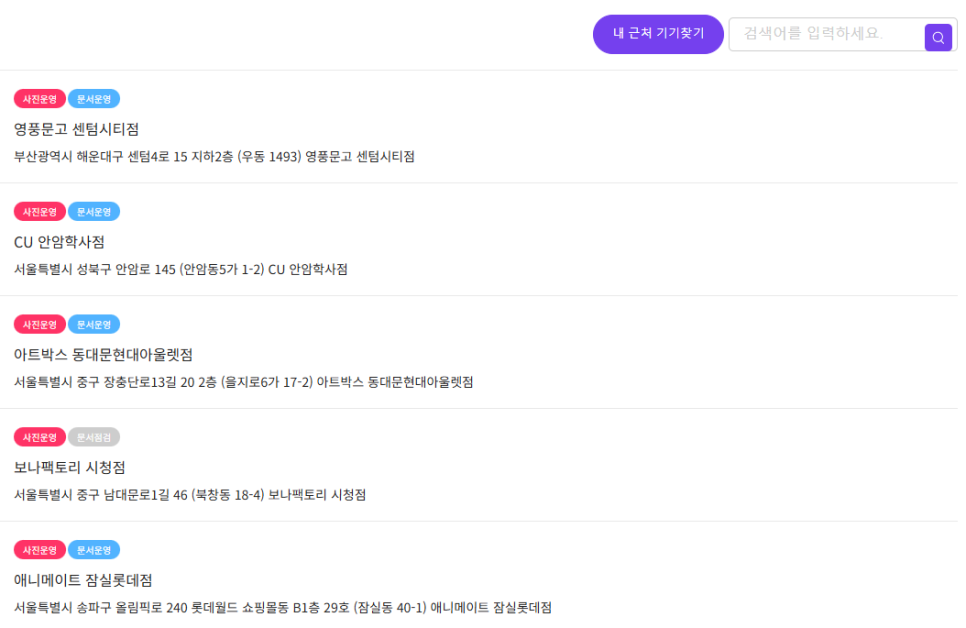966x628 pixels.
Task: Click the 서울특별시 성북구 안암로 145 address
Action: coord(181,270)
